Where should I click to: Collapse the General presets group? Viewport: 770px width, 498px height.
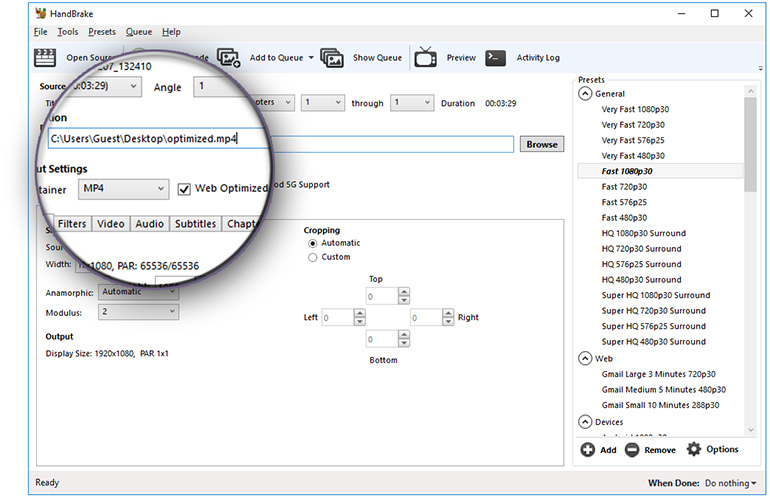click(585, 94)
